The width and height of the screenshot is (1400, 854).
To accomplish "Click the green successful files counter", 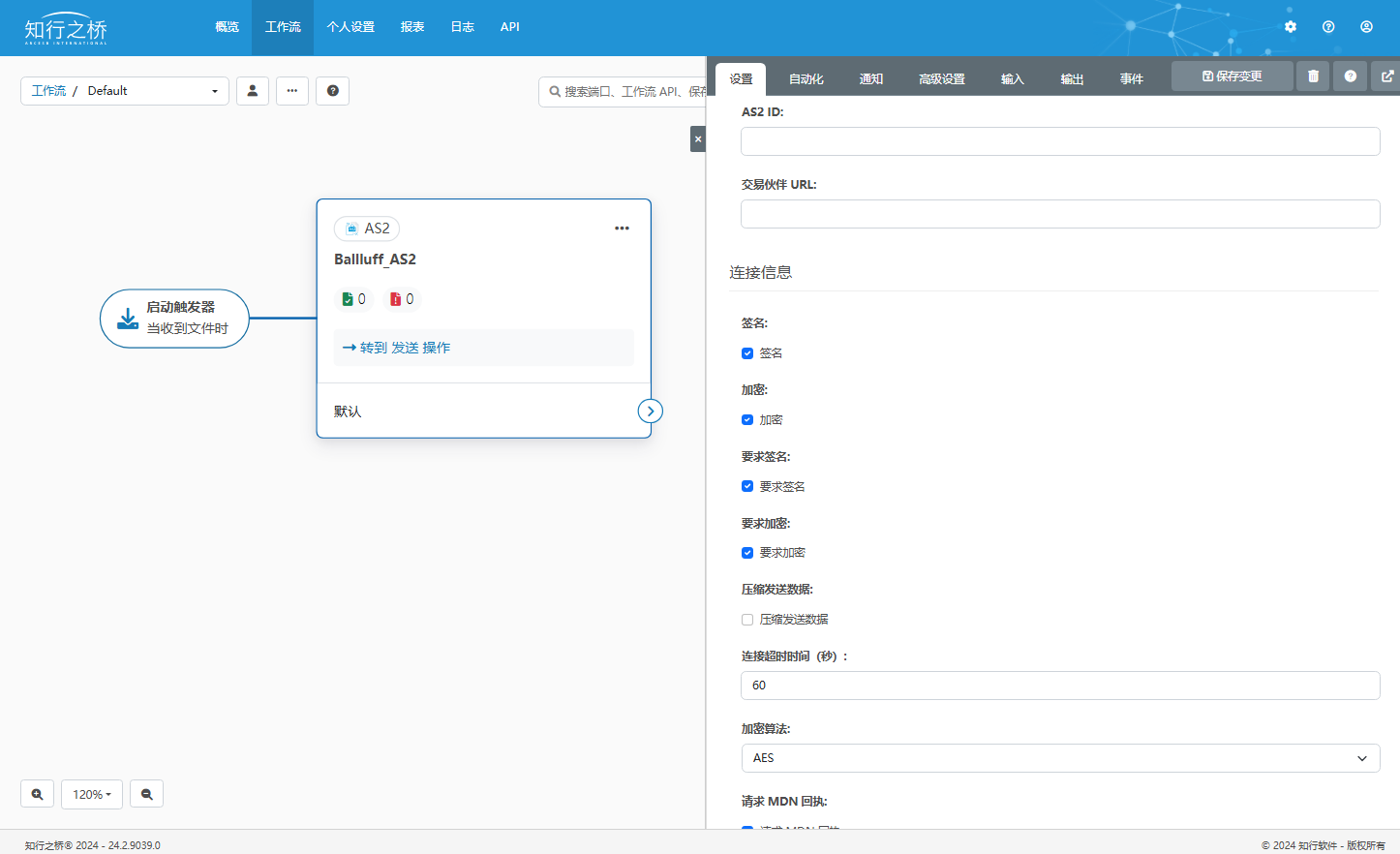I will [353, 299].
